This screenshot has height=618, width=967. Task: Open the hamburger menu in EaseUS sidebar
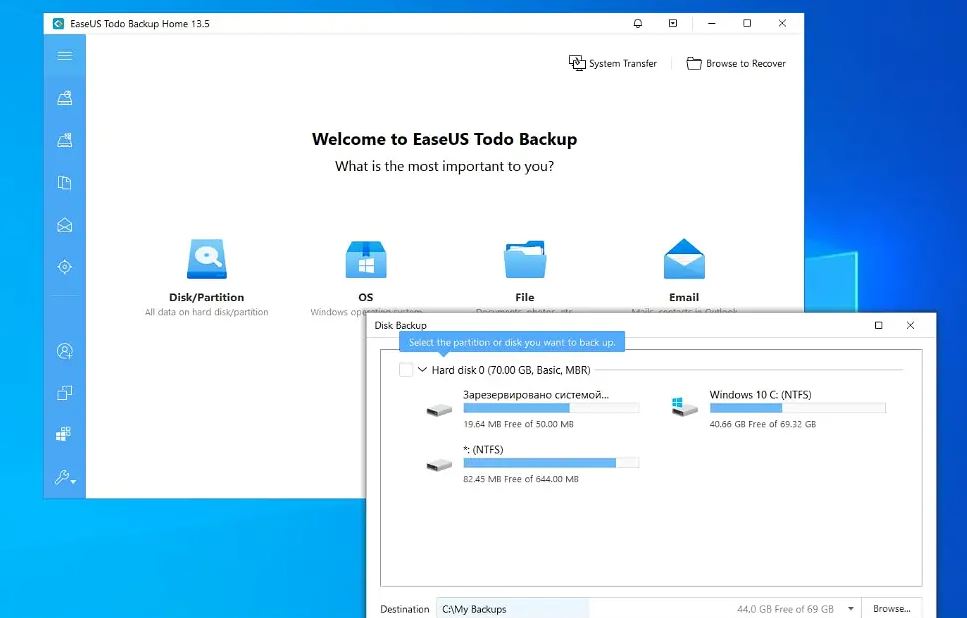point(65,56)
